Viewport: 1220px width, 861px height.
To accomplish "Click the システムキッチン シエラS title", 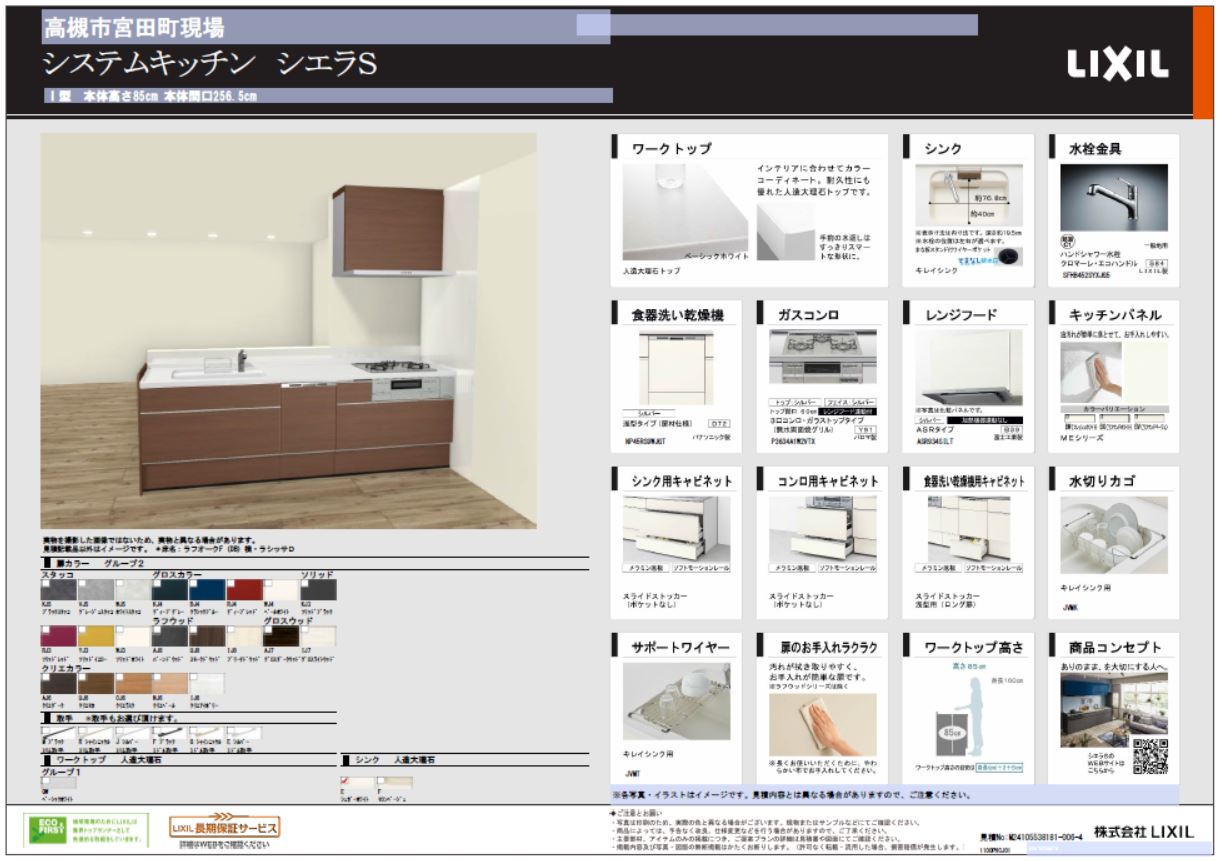I will click(209, 65).
